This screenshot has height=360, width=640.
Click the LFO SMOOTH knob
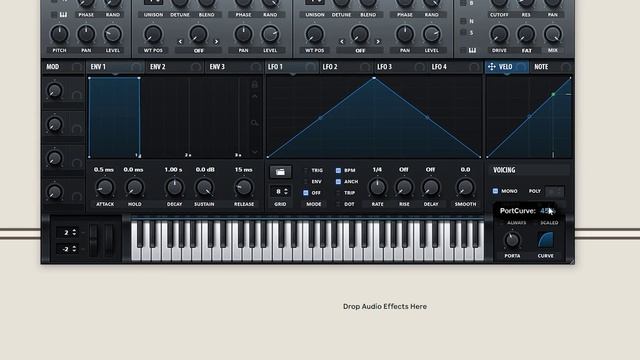click(465, 187)
